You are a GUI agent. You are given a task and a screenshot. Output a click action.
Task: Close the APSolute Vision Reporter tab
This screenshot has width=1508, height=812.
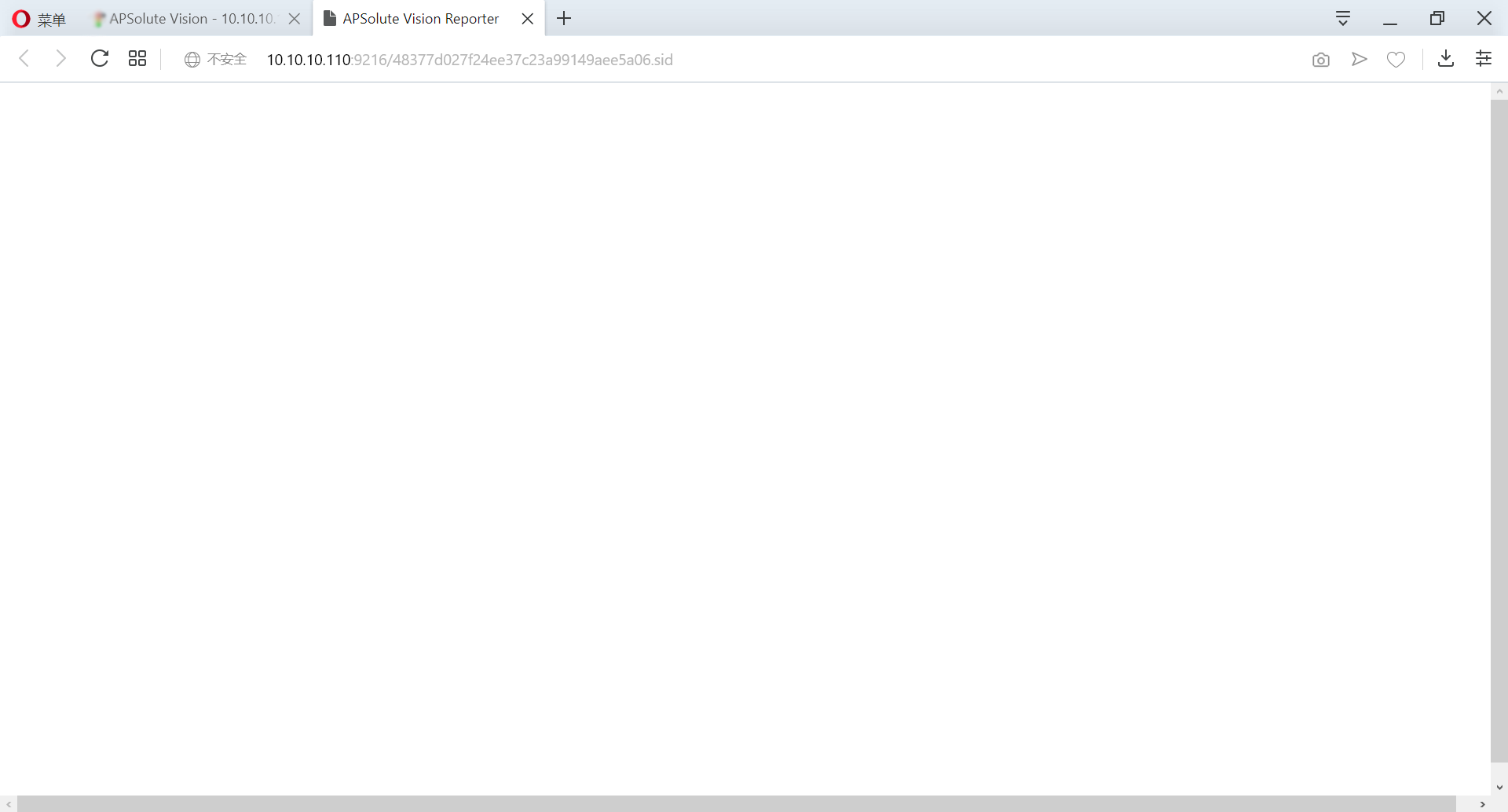(528, 19)
